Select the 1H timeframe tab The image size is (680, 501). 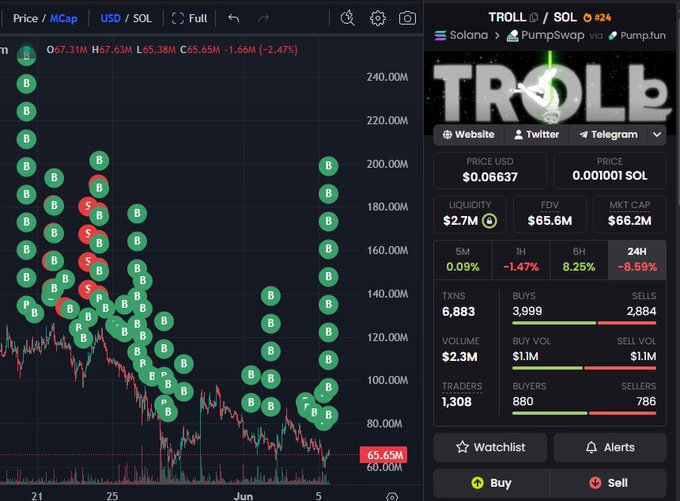(521, 259)
